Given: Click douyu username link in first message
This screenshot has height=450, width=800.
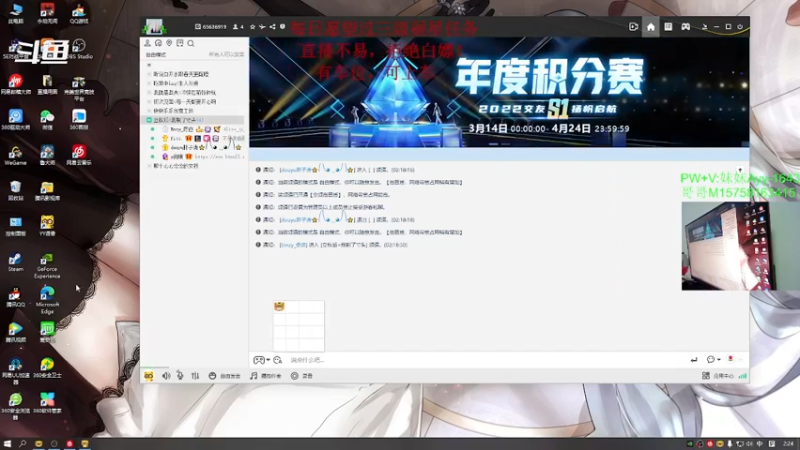Looking at the screenshot, I should (295, 169).
